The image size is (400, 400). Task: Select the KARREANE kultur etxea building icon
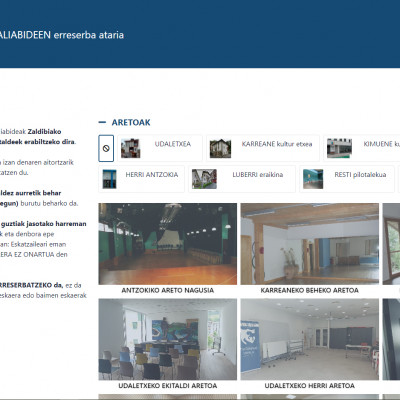220,148
